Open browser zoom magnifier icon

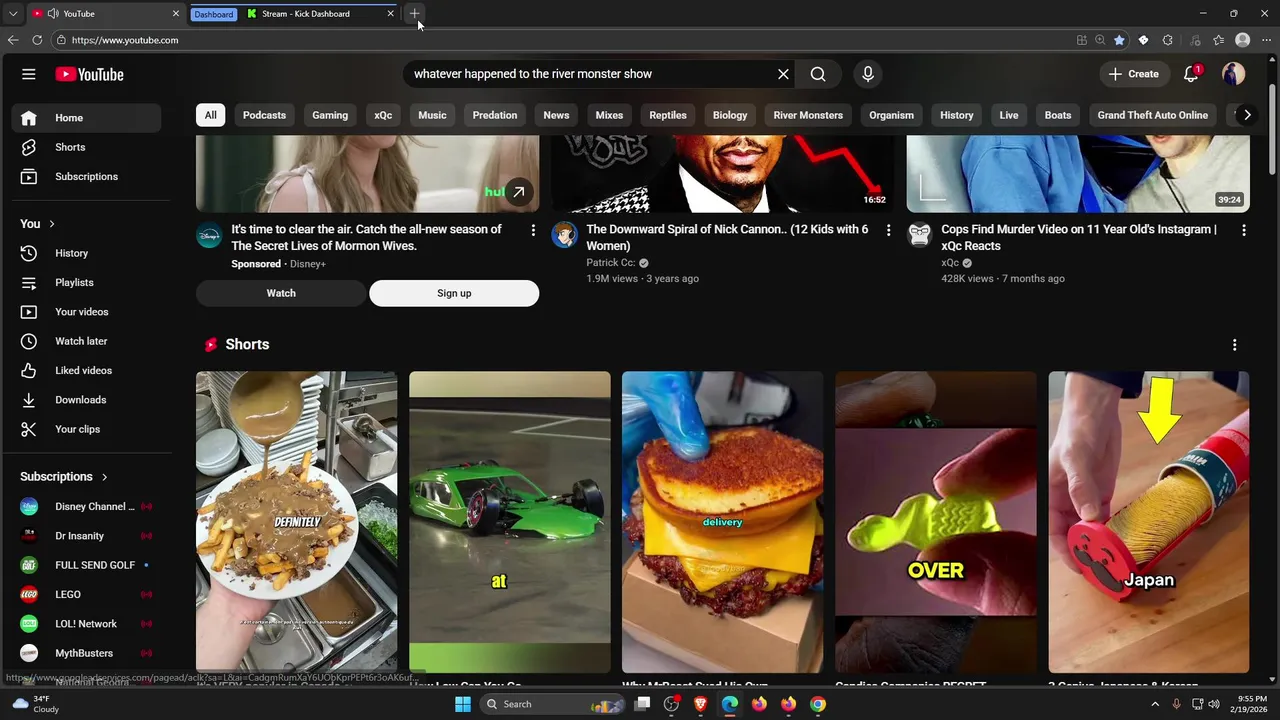(1100, 40)
